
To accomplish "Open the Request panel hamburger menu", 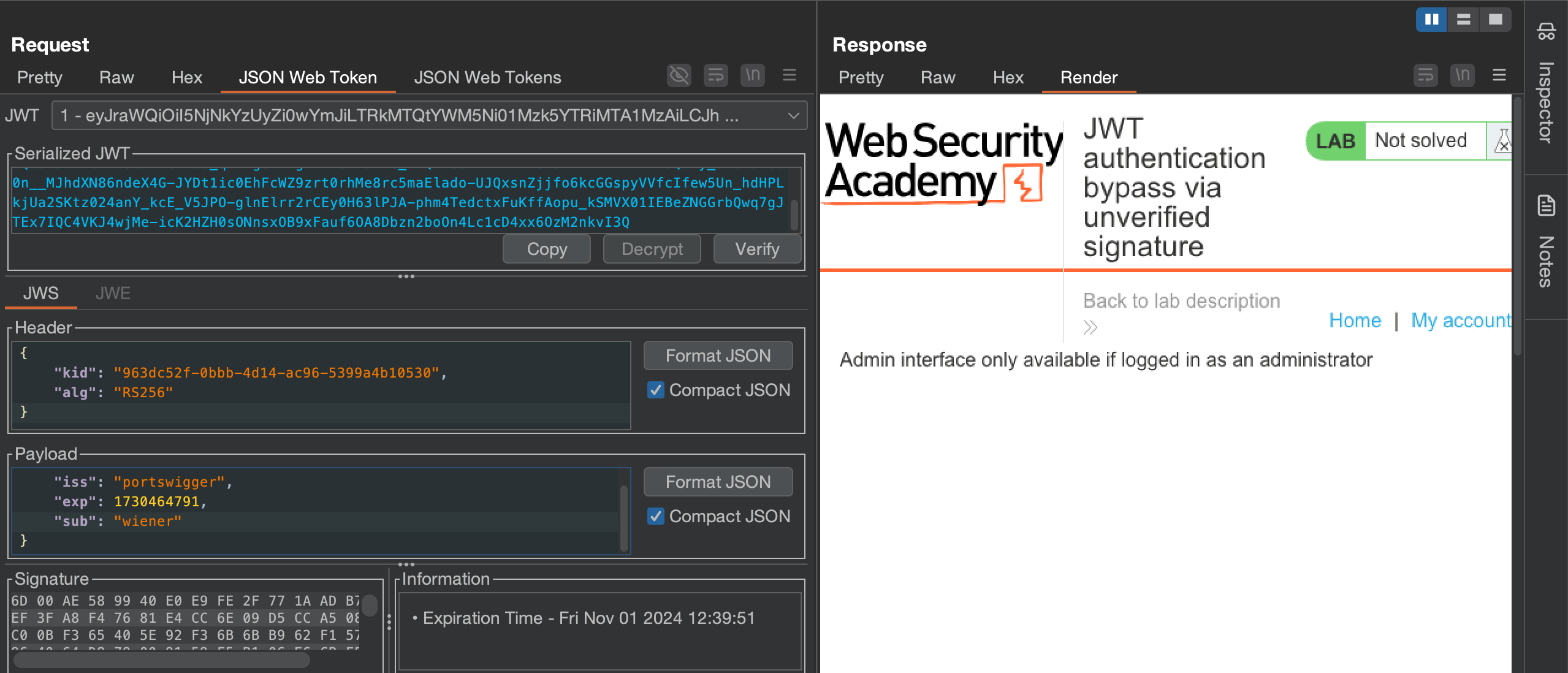I will (790, 75).
